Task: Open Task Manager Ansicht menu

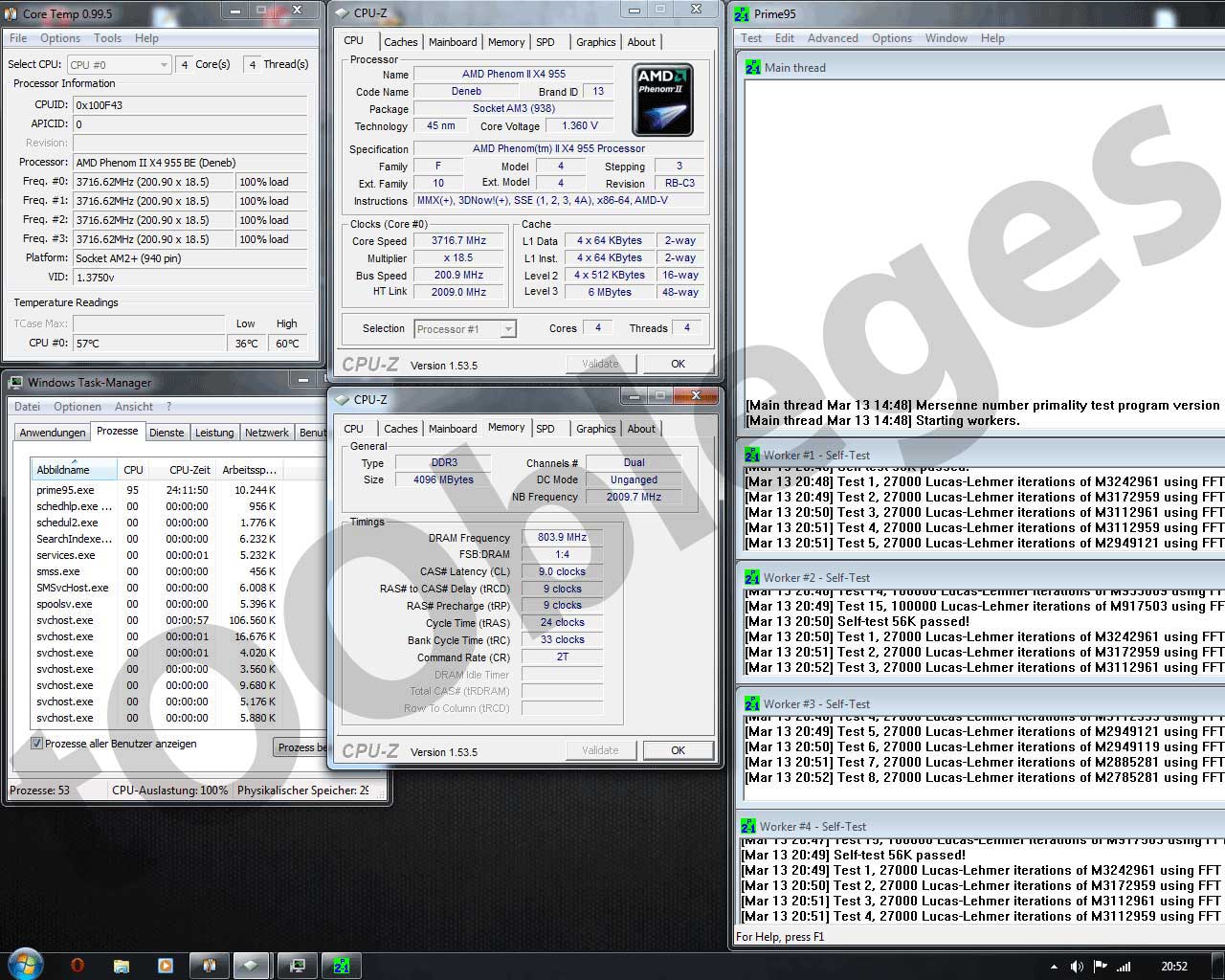Action: pos(134,406)
